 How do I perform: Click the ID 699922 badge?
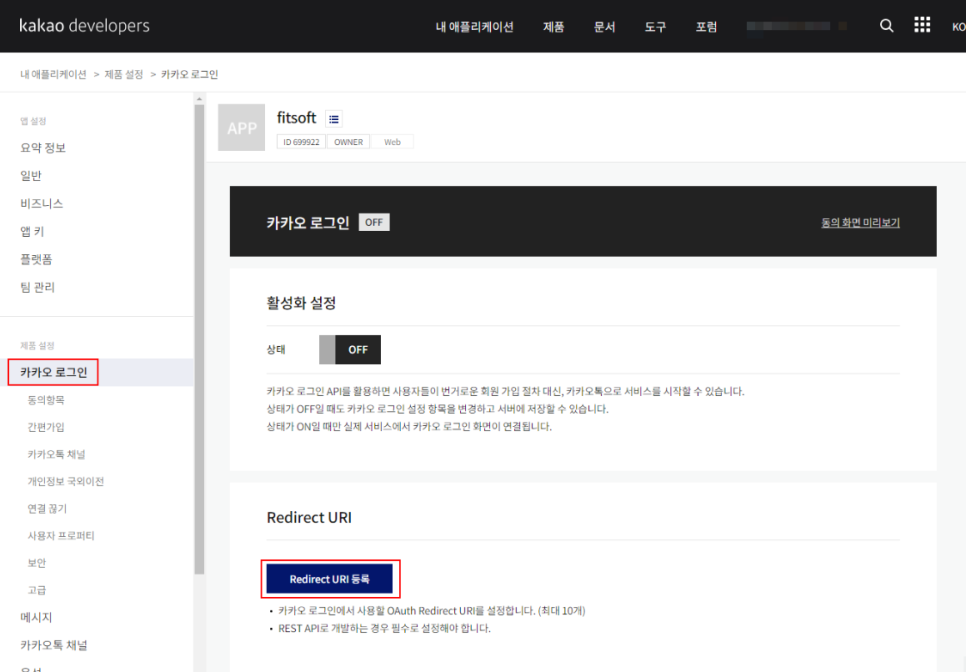[301, 142]
